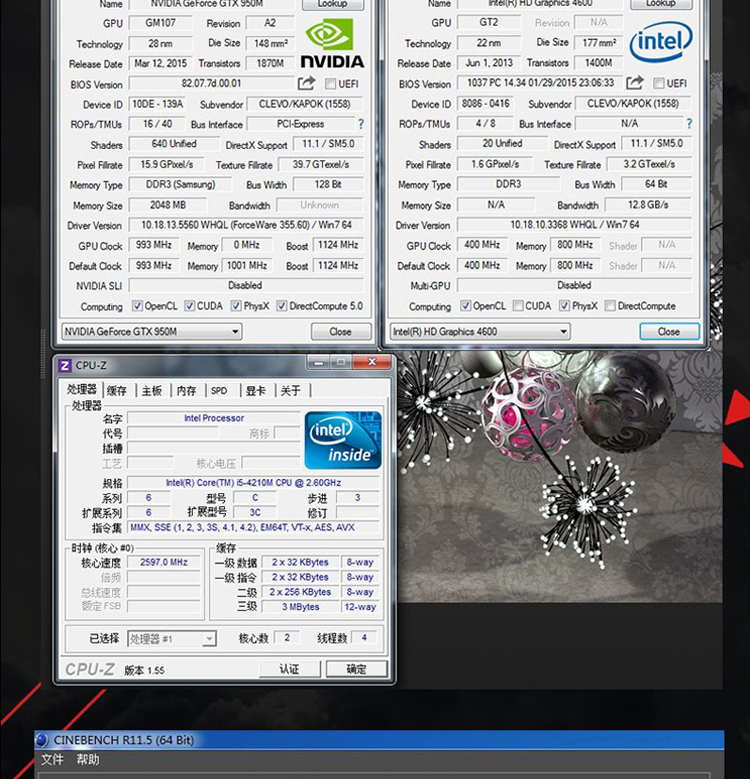Click Intel Device ID value 8086 - 0416
The width and height of the screenshot is (750, 779).
(x=486, y=103)
